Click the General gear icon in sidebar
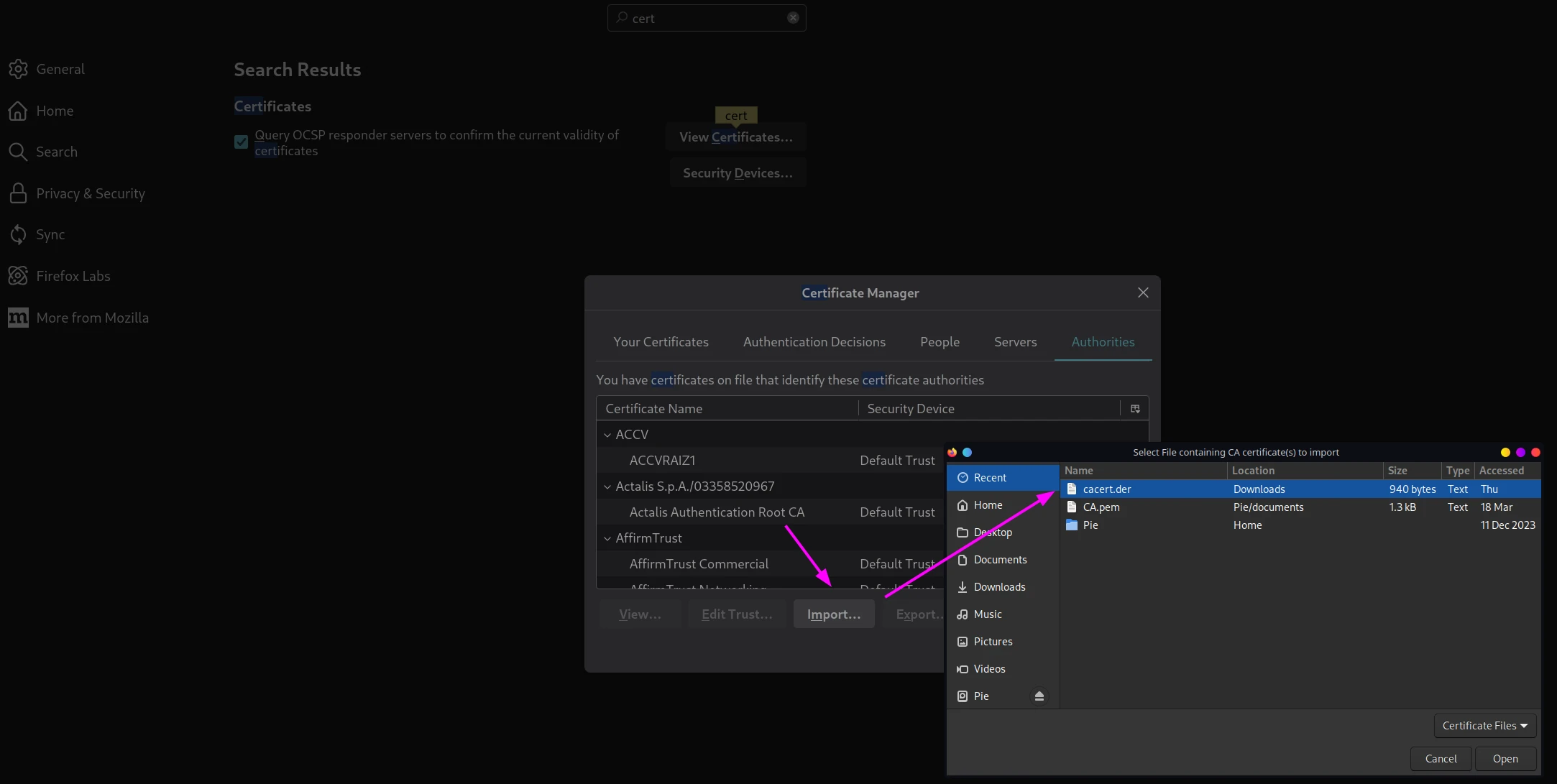Image resolution: width=1557 pixels, height=784 pixels. point(18,69)
